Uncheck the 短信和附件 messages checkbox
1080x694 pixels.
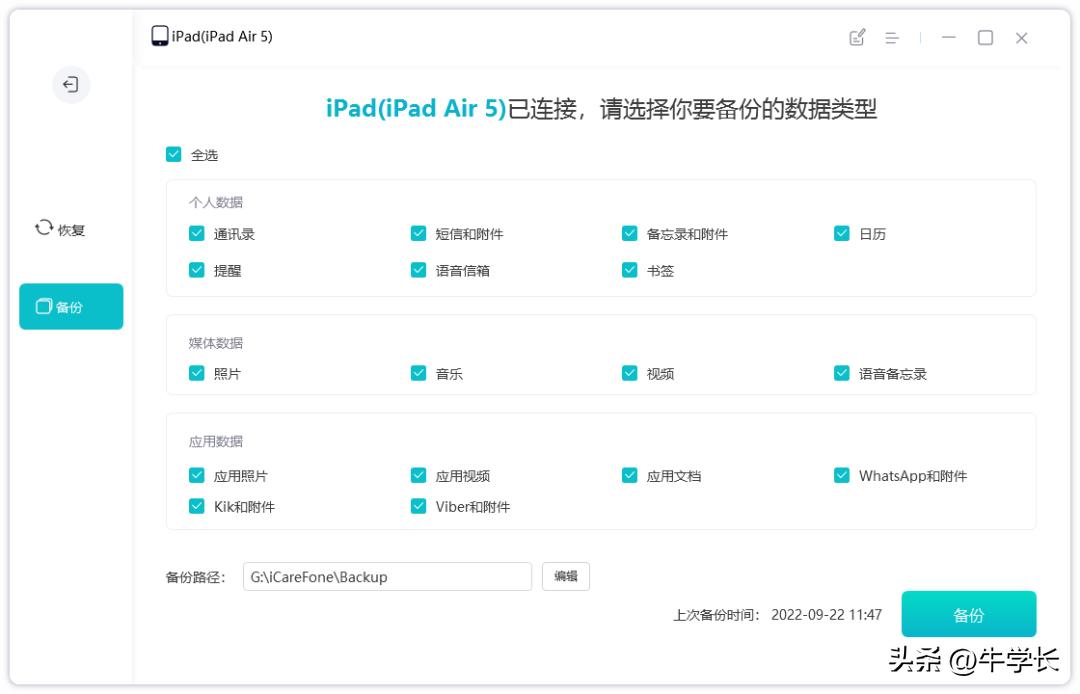(x=417, y=232)
